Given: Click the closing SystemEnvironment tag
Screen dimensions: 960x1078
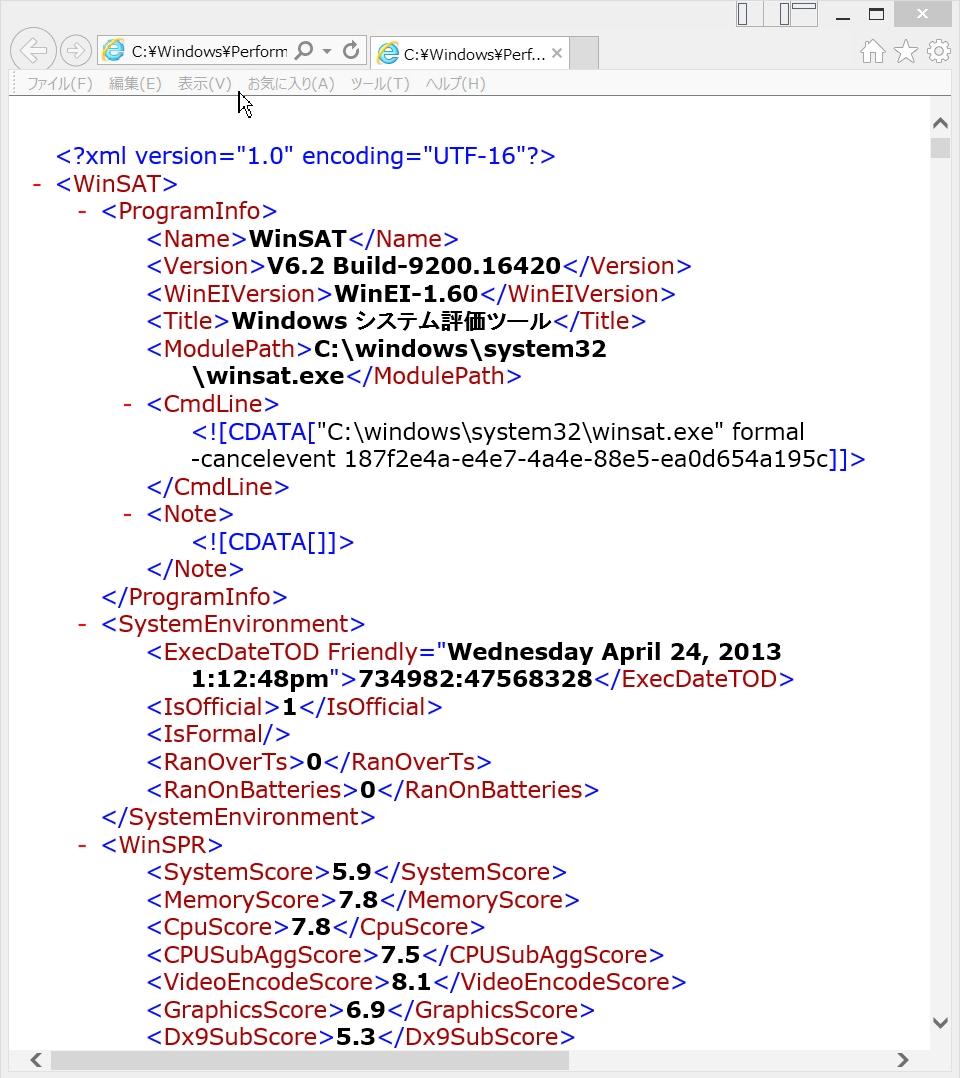Looking at the screenshot, I should [238, 817].
